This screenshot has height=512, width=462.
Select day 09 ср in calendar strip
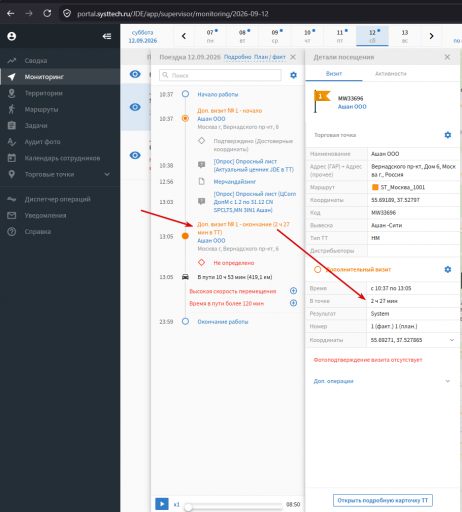(x=275, y=36)
